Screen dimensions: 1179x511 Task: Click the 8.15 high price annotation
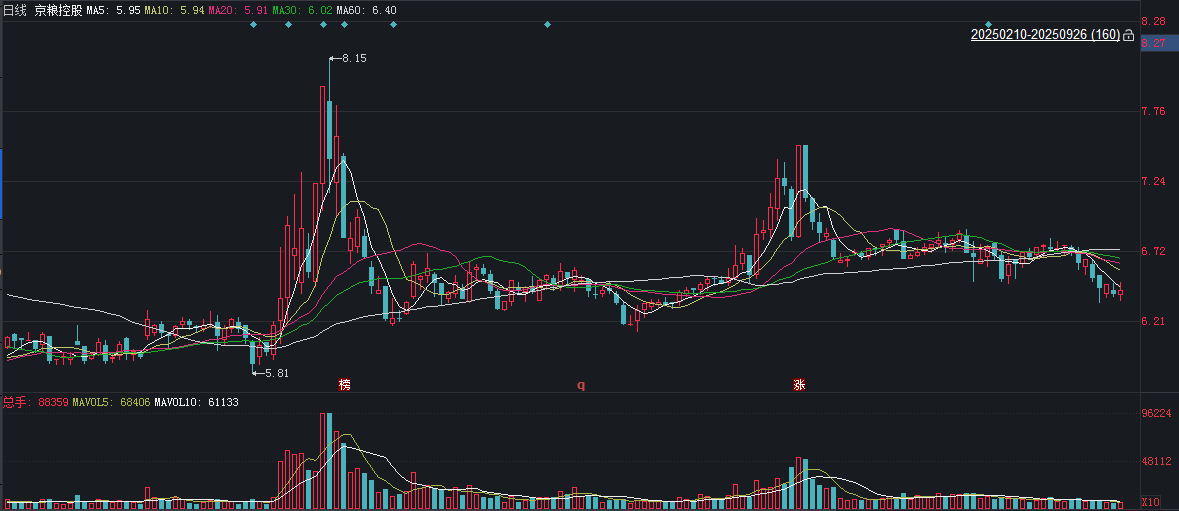pyautogui.click(x=349, y=58)
